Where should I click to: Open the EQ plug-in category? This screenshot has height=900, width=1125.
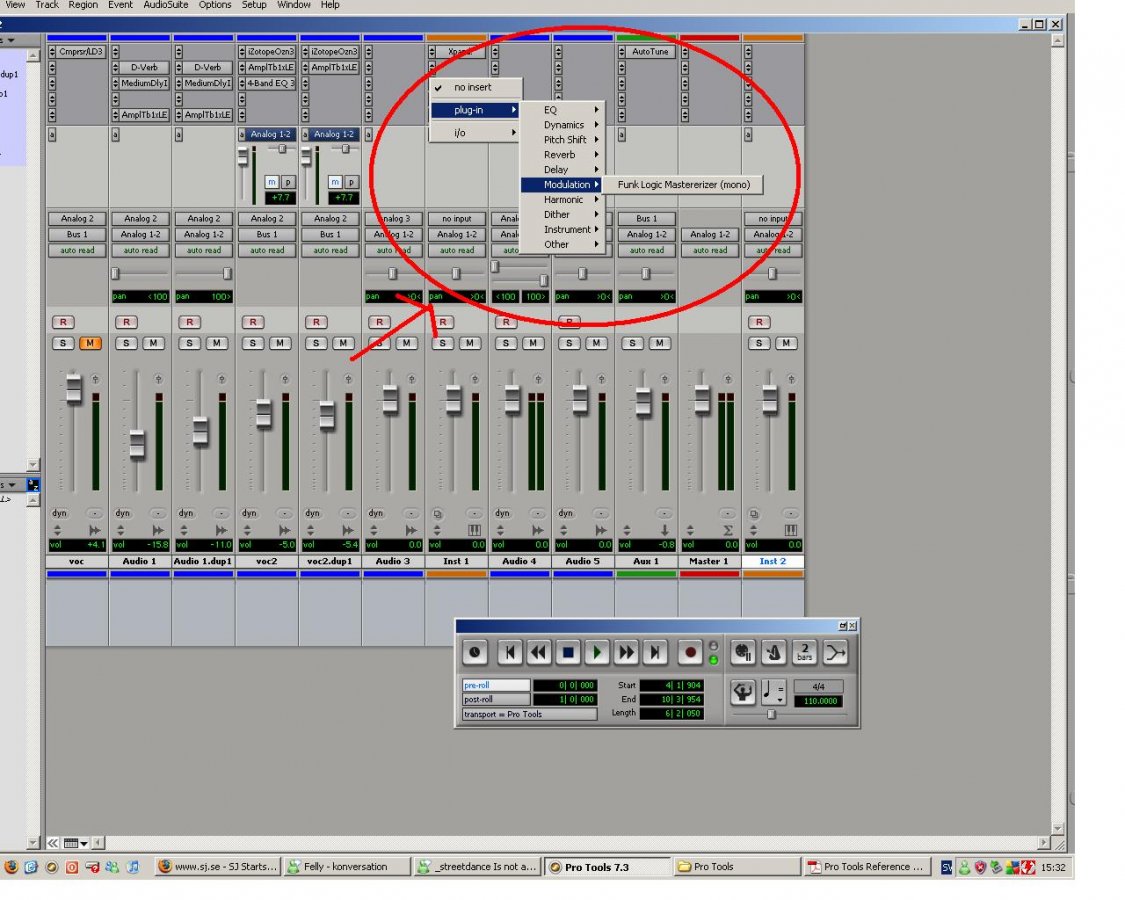[563, 110]
